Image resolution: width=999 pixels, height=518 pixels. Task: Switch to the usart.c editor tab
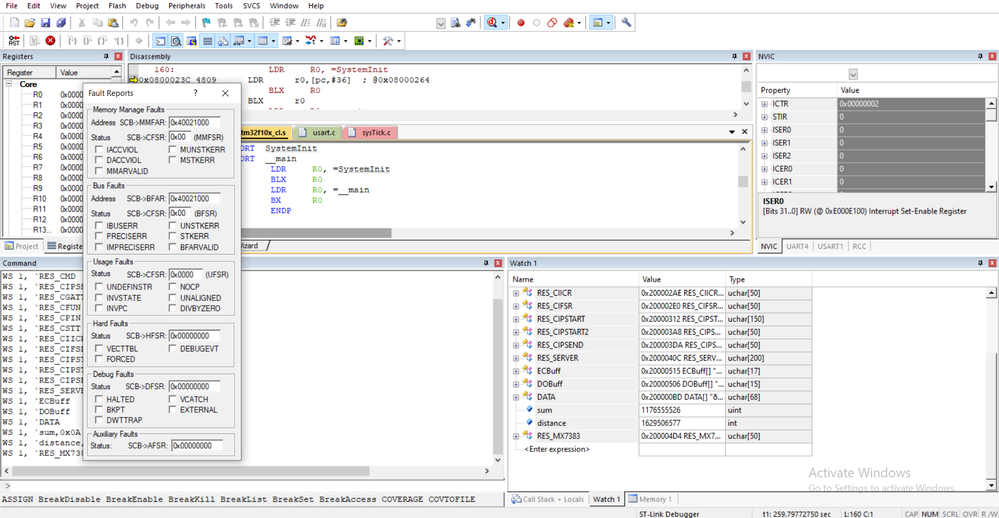coord(322,132)
